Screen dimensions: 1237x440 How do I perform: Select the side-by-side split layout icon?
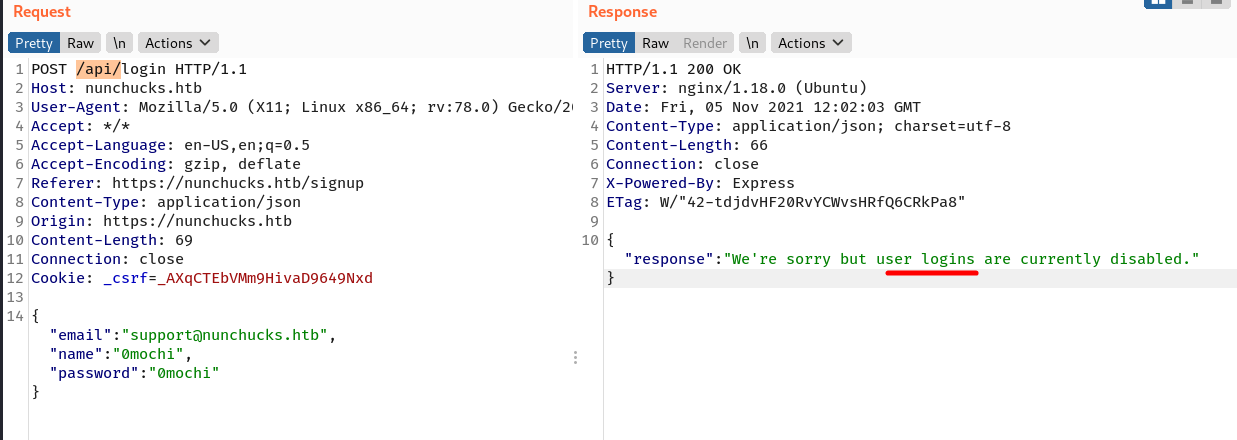coord(1158,3)
